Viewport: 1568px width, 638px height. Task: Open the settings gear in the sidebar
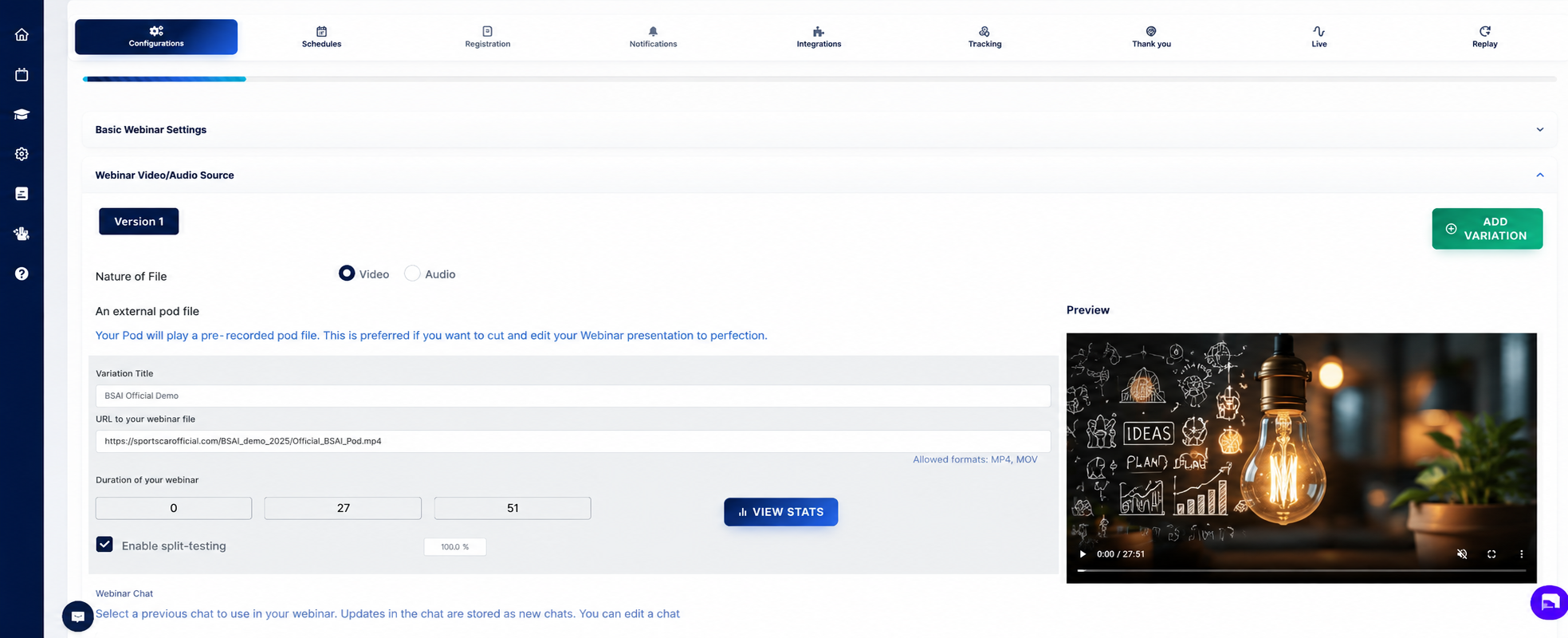(x=22, y=154)
